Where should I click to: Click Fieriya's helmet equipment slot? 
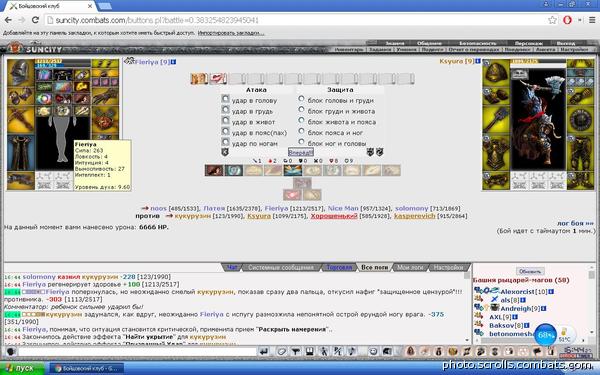[21, 72]
